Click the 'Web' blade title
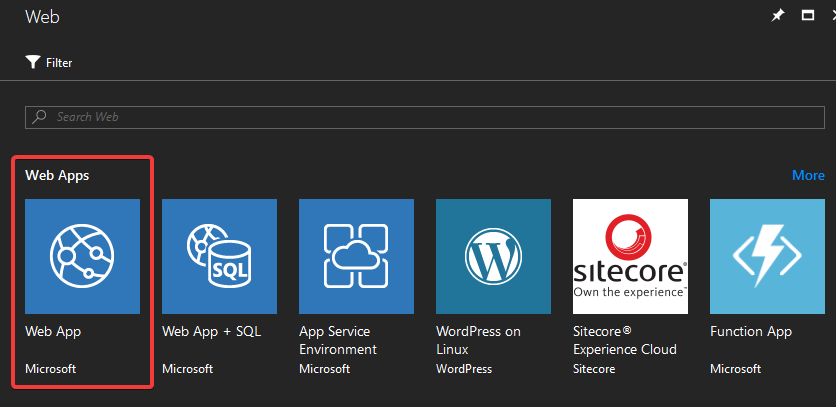This screenshot has height=407, width=836. (x=42, y=17)
